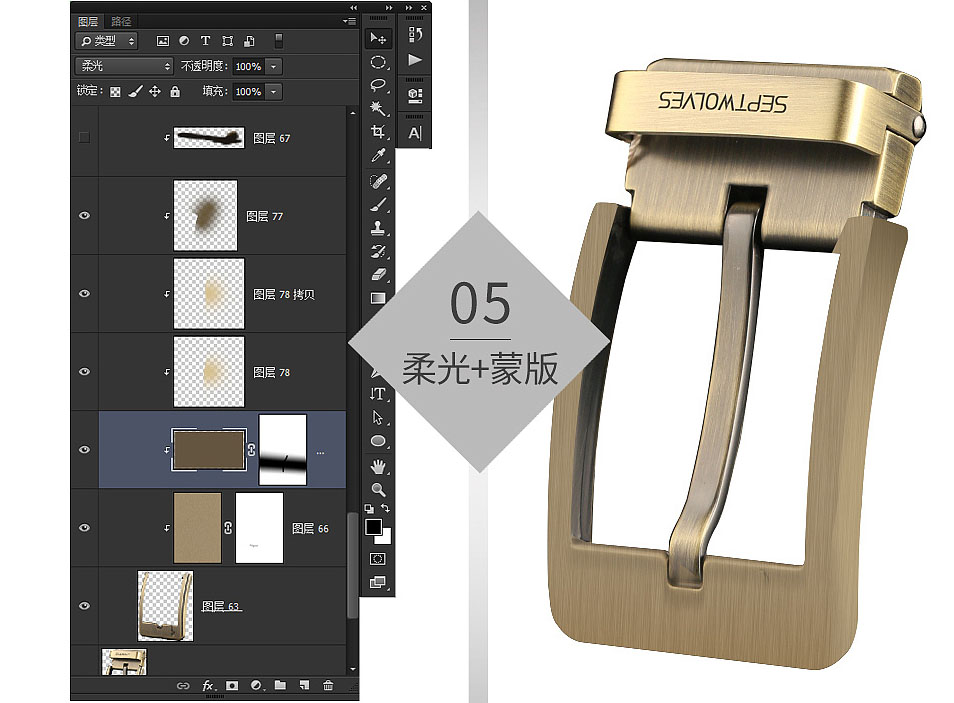Toggle layer filtering switch

tap(279, 41)
